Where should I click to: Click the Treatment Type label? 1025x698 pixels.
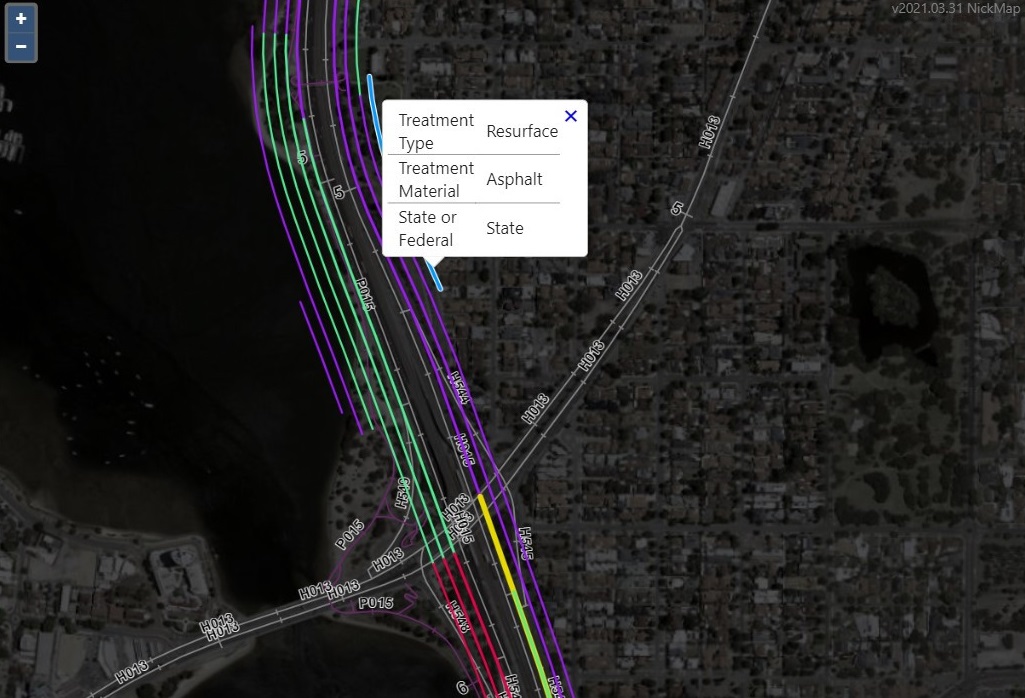(435, 131)
